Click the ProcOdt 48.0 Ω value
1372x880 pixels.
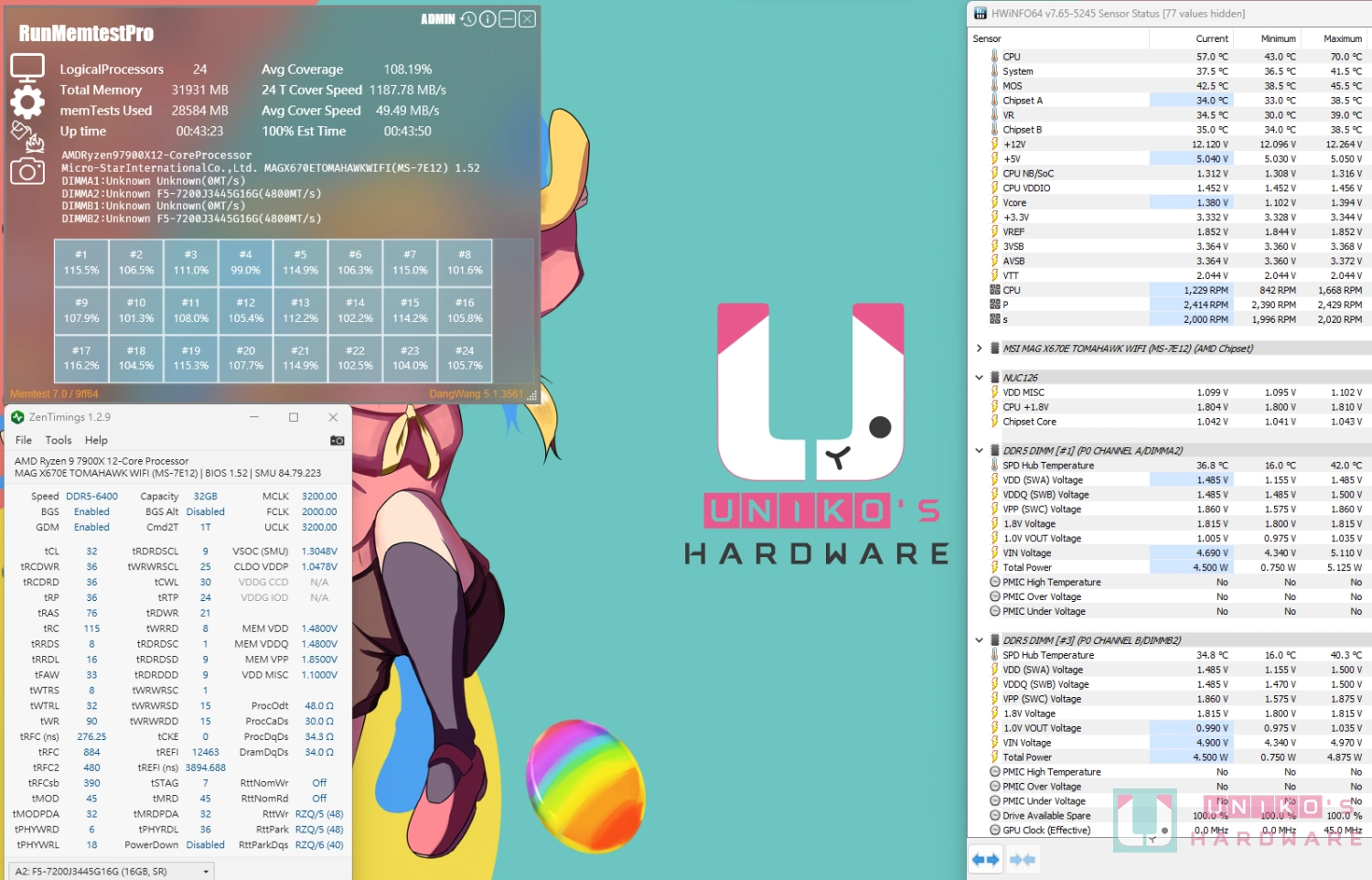319,706
